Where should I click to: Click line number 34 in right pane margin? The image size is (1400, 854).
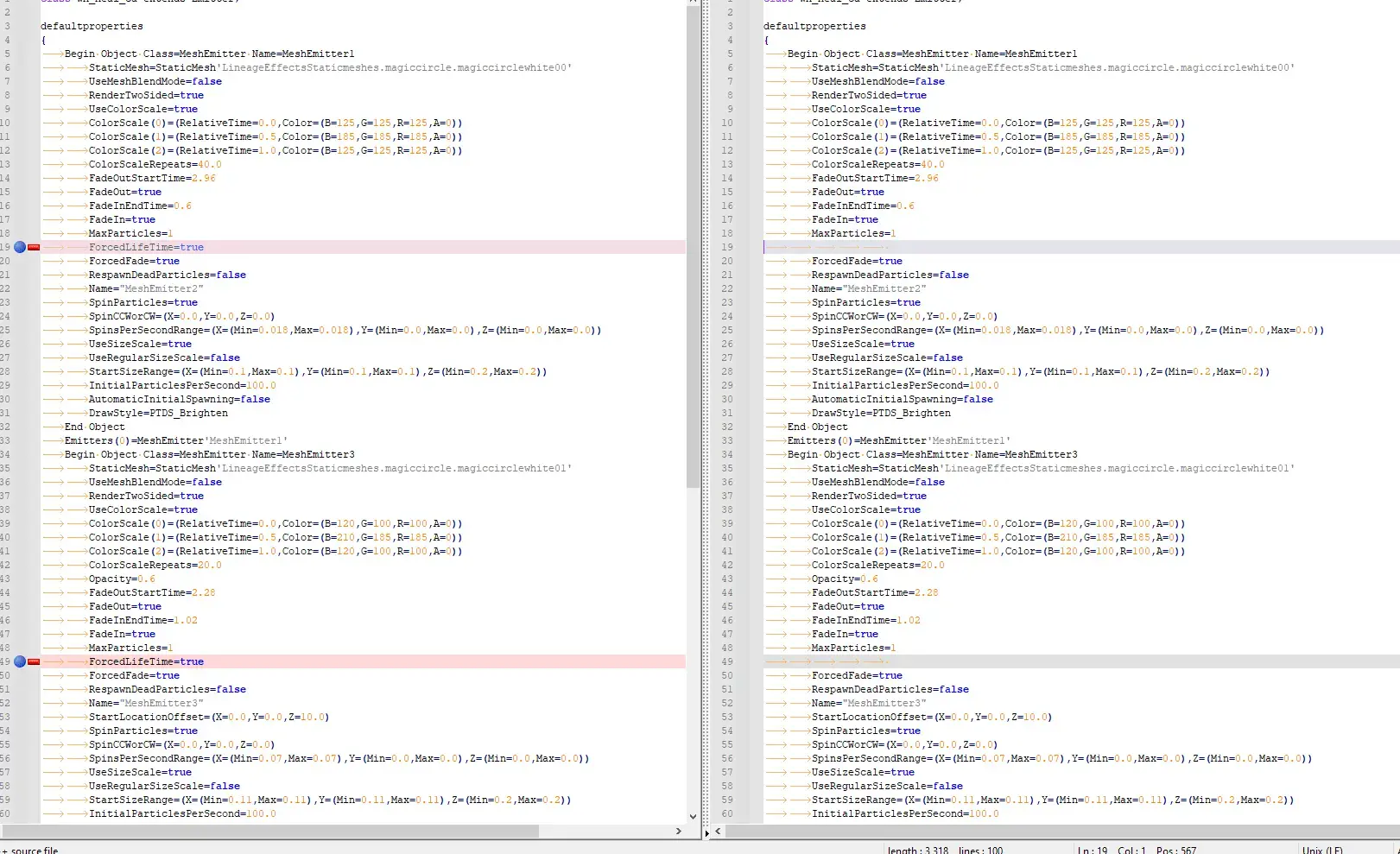(727, 454)
